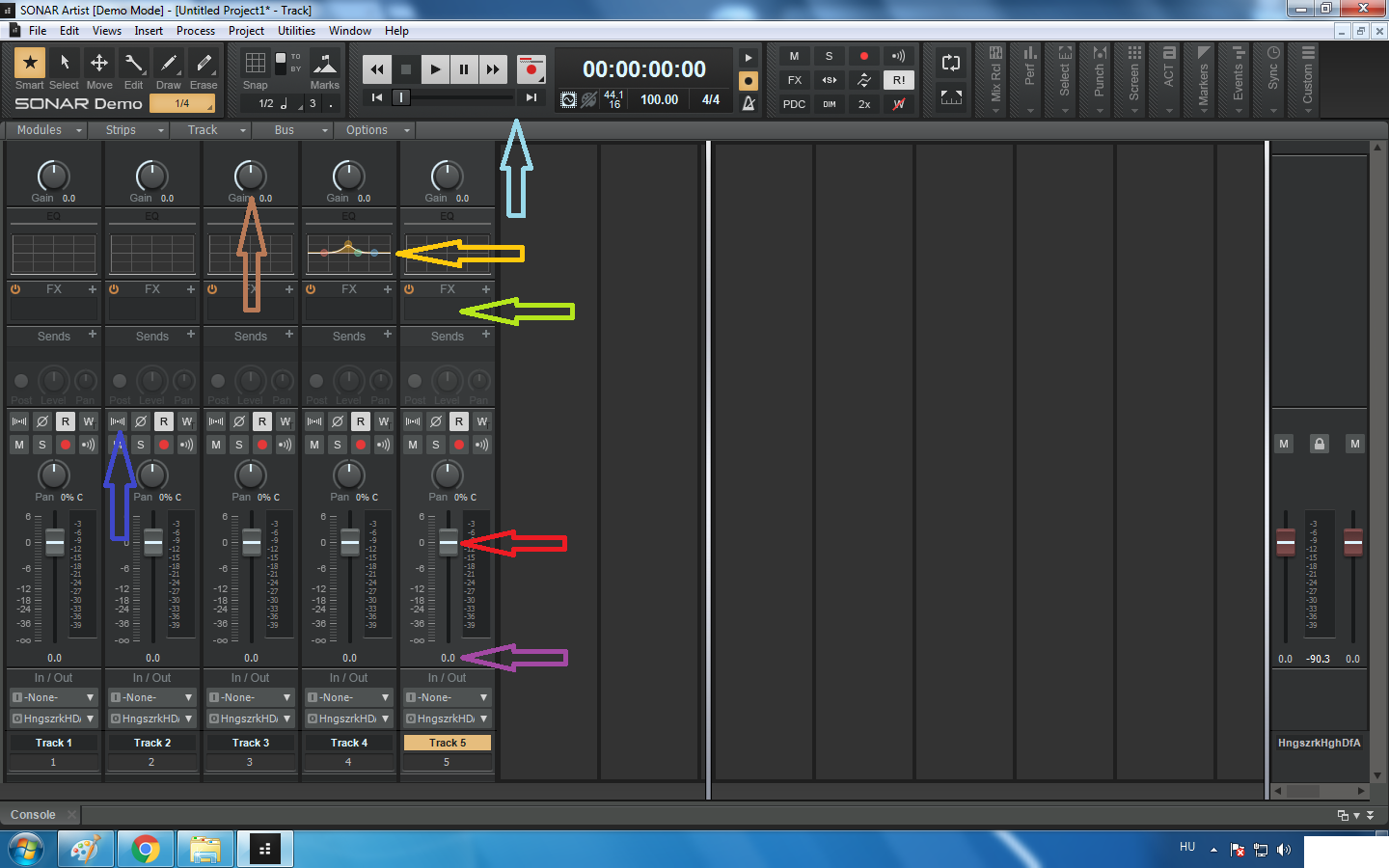
Task: Solo Track 3 using the S button
Action: tap(239, 445)
